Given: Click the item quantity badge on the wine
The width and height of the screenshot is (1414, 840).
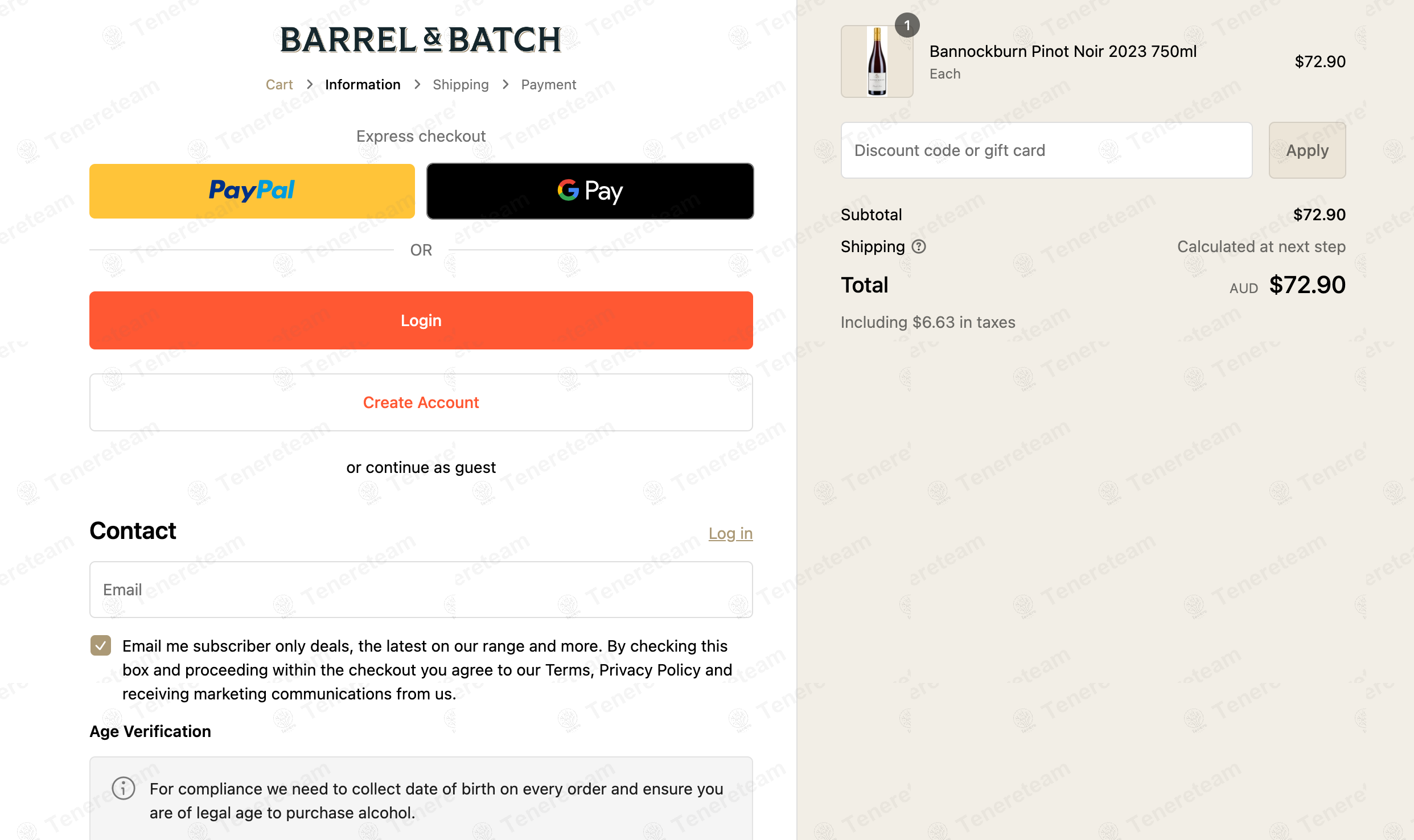Looking at the screenshot, I should point(907,25).
